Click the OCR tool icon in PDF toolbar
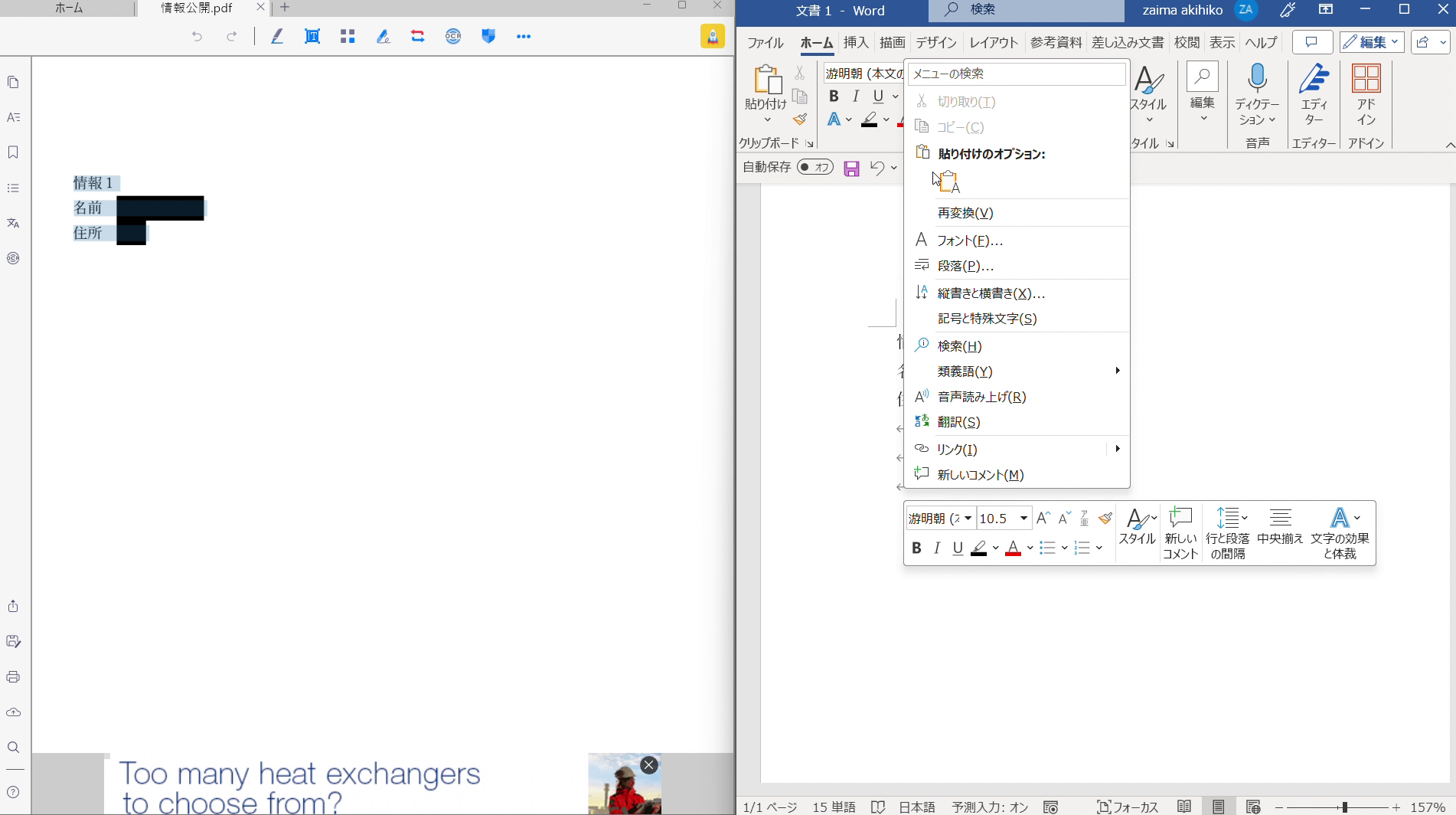The image size is (1456, 815). click(453, 36)
